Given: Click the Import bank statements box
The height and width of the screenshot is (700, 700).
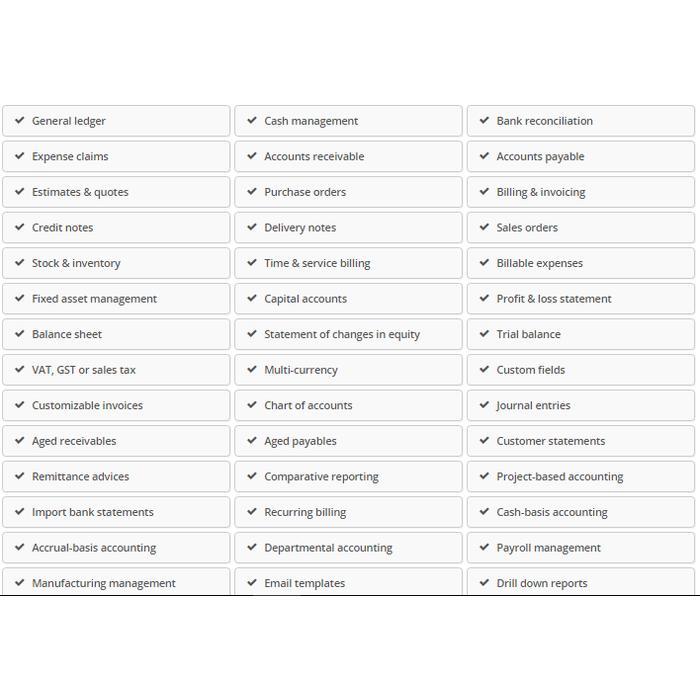Looking at the screenshot, I should [116, 512].
